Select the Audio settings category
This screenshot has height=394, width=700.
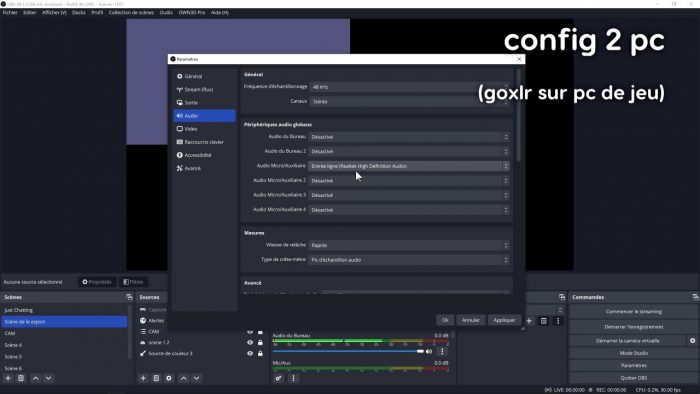[204, 116]
